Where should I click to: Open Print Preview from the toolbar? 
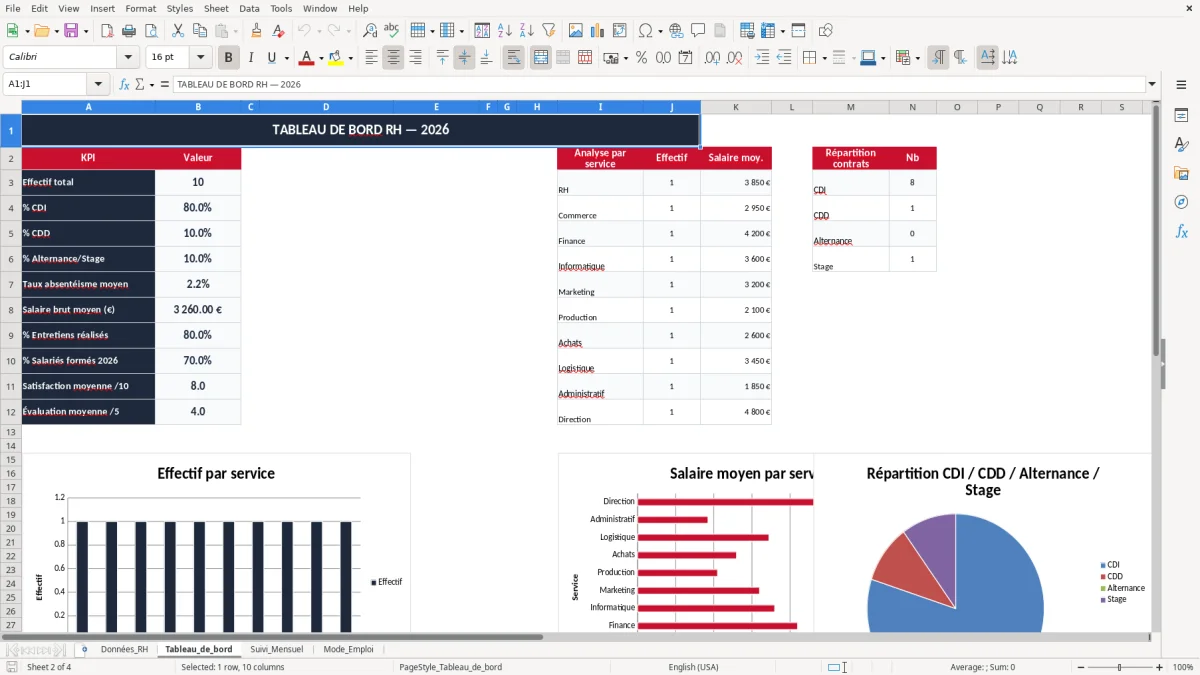coord(150,31)
